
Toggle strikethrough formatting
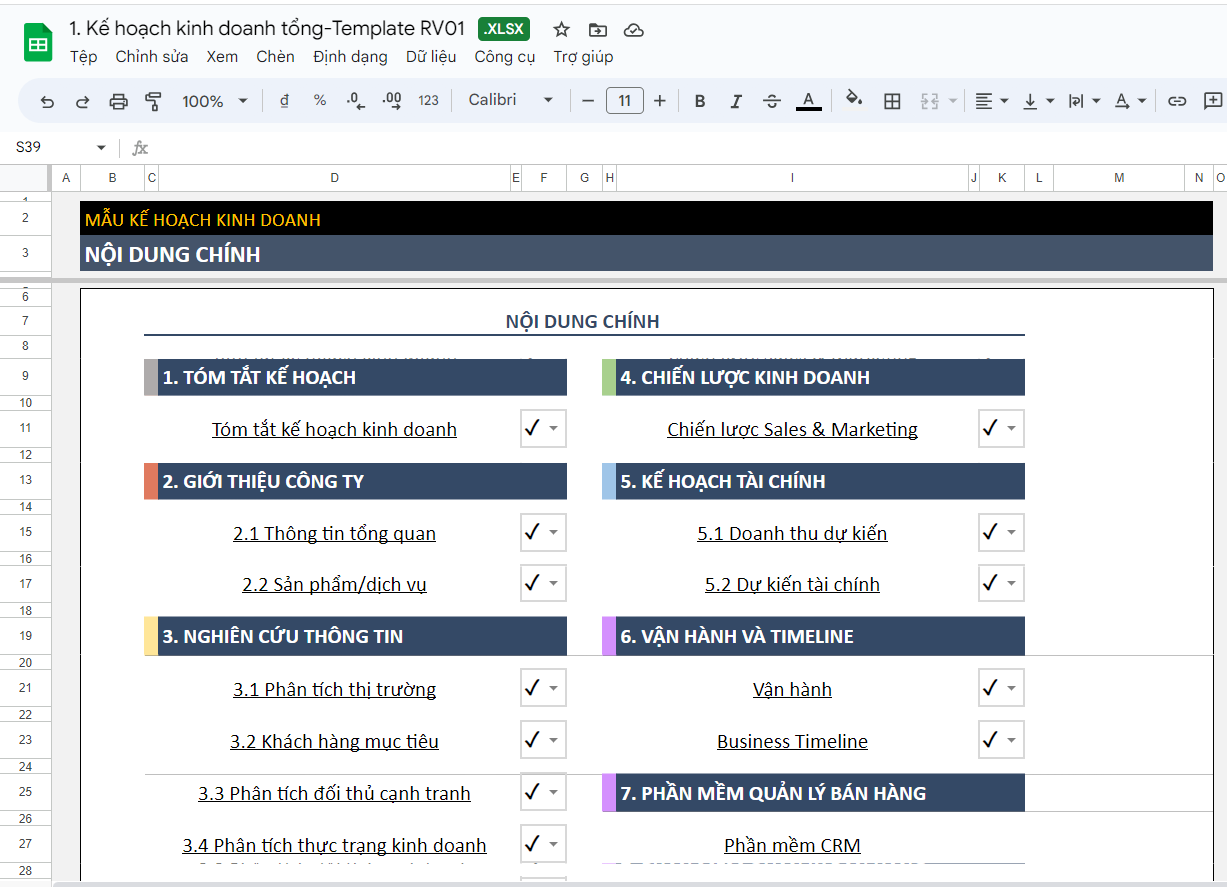pos(772,101)
